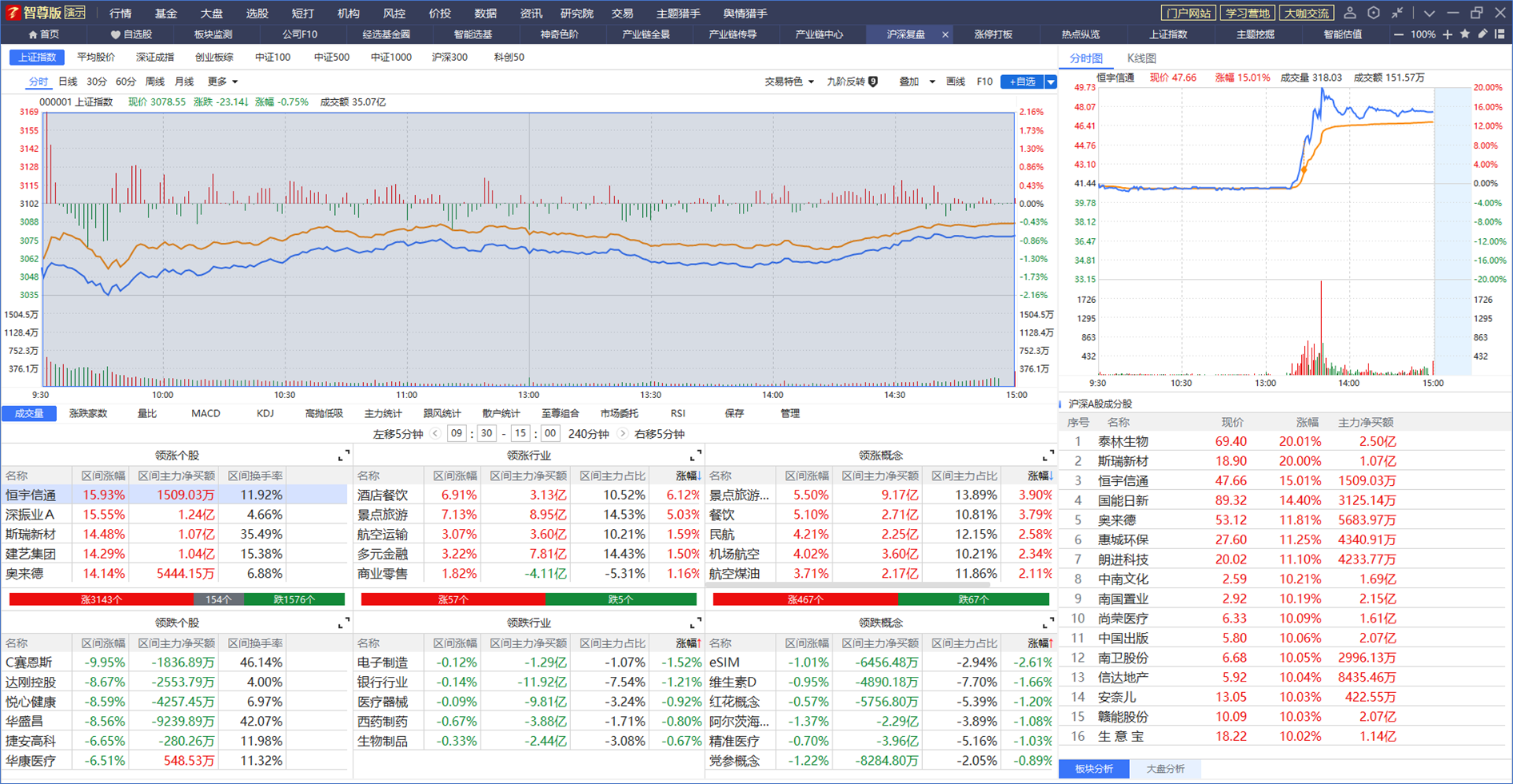Expand the 更多 period dropdown
The height and width of the screenshot is (784, 1513).
222,82
